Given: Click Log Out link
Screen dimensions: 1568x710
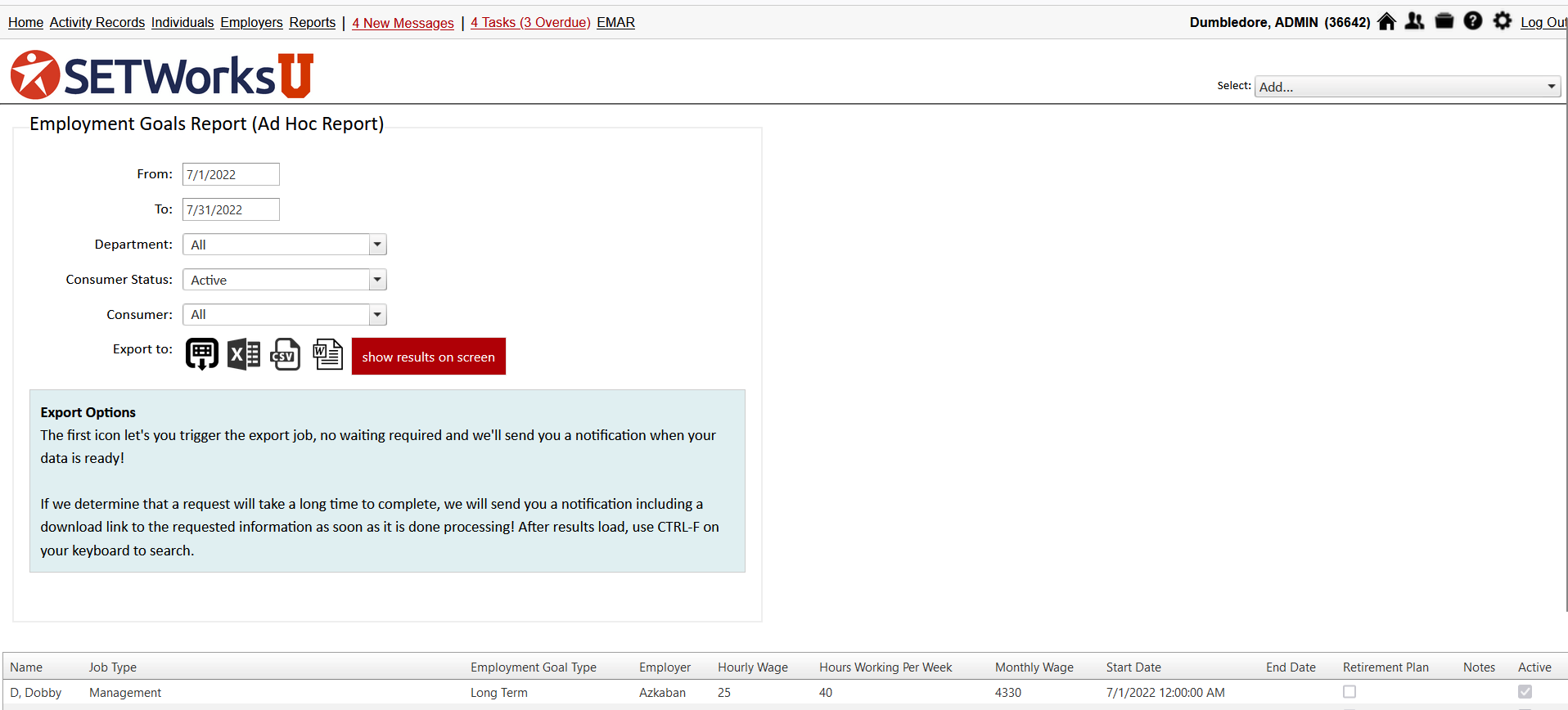Looking at the screenshot, I should coord(1543,23).
